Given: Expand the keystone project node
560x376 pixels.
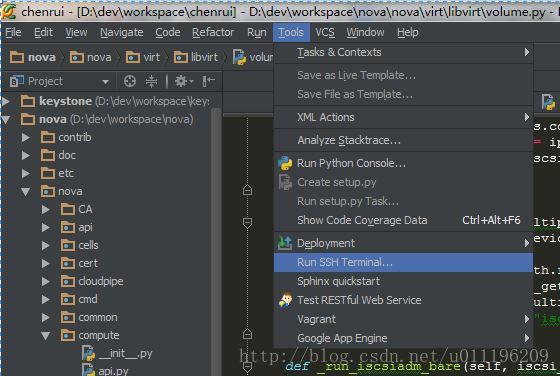Looking at the screenshot, I should pyautogui.click(x=6, y=101).
